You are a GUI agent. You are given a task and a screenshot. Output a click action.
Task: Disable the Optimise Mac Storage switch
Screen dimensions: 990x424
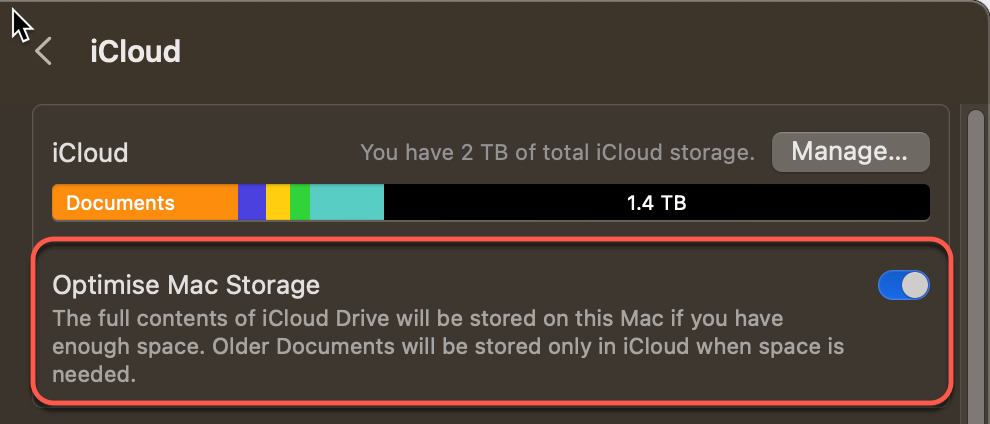pyautogui.click(x=903, y=286)
